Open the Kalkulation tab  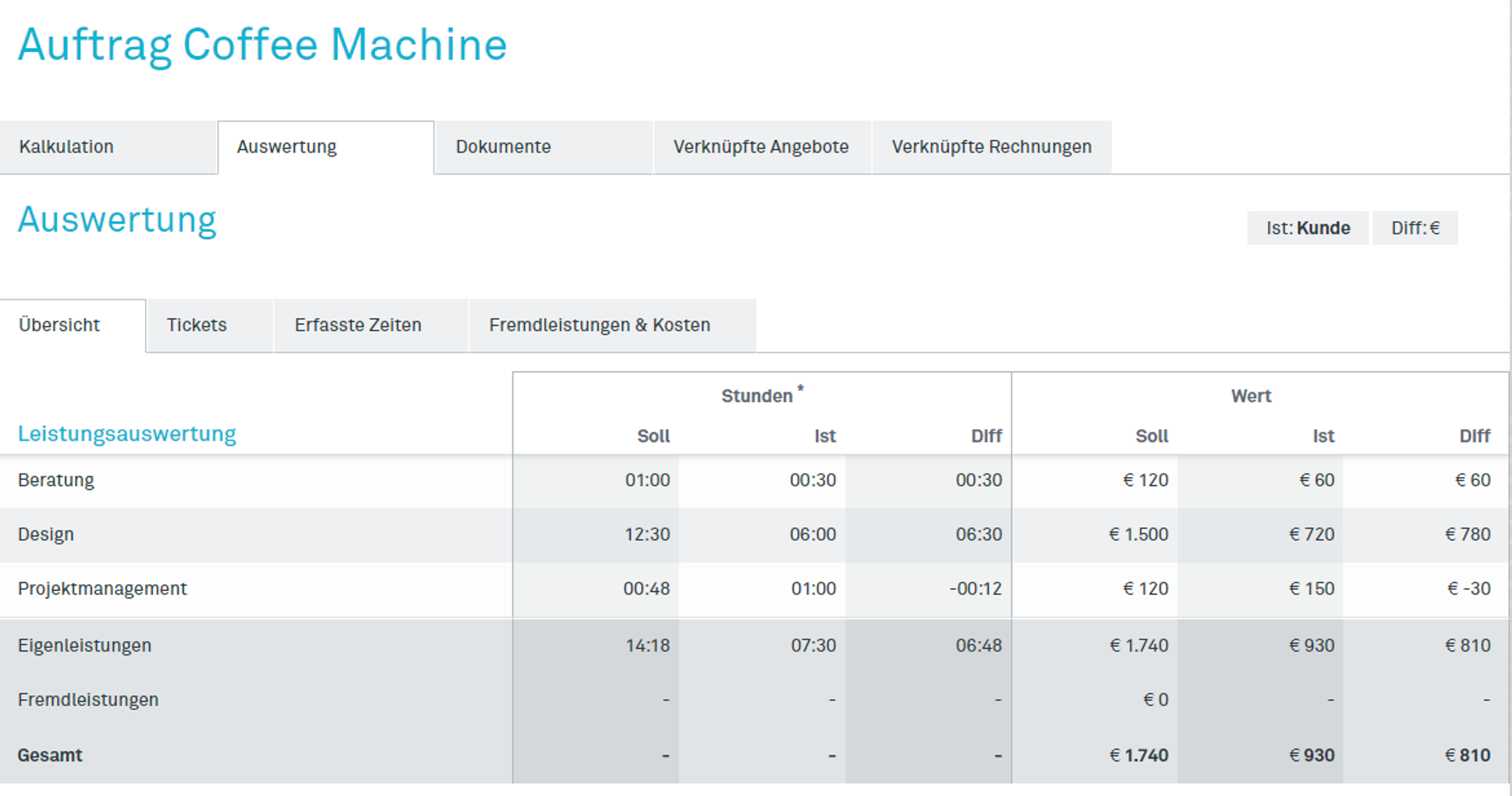pyautogui.click(x=108, y=147)
